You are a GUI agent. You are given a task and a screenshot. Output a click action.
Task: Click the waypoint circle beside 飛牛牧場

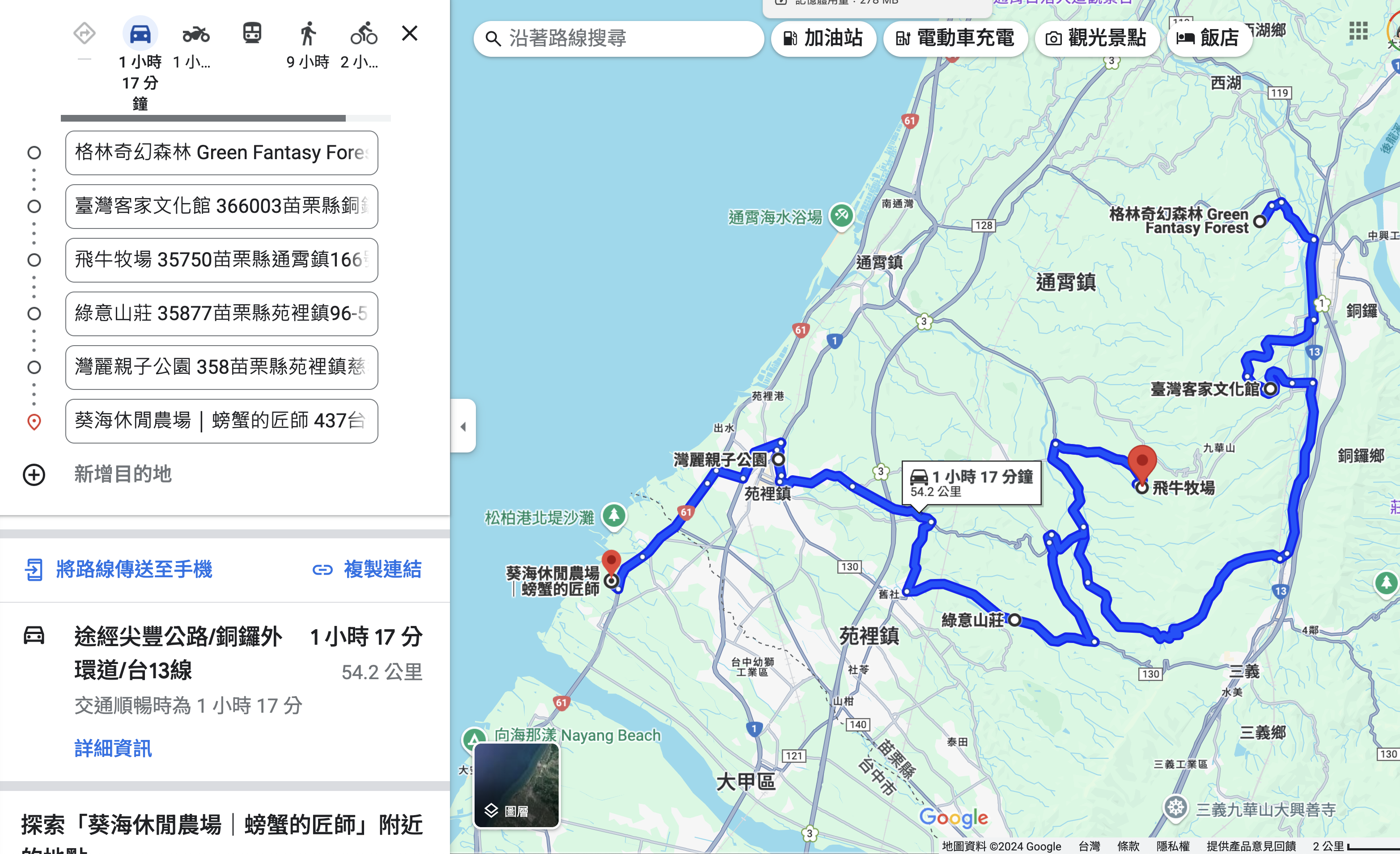34,260
